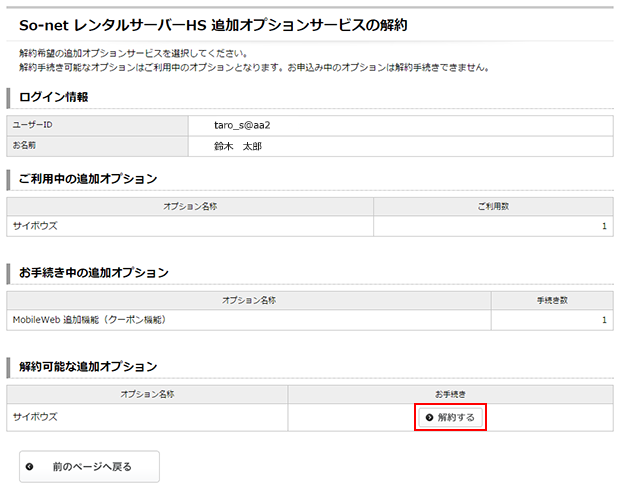620x489 pixels.
Task: Click the arrow icon inside 解約する button
Action: point(430,417)
